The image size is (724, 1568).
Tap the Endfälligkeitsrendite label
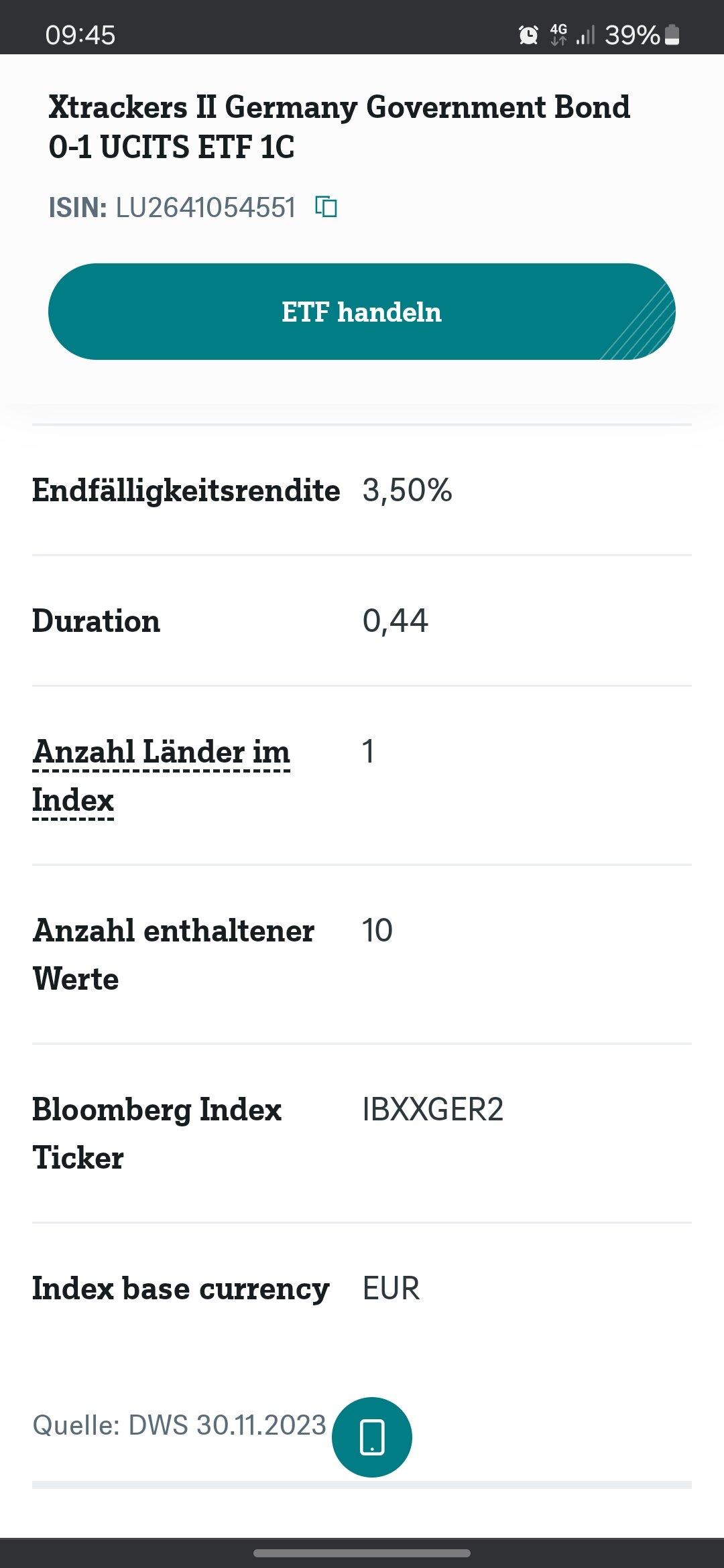[x=186, y=490]
